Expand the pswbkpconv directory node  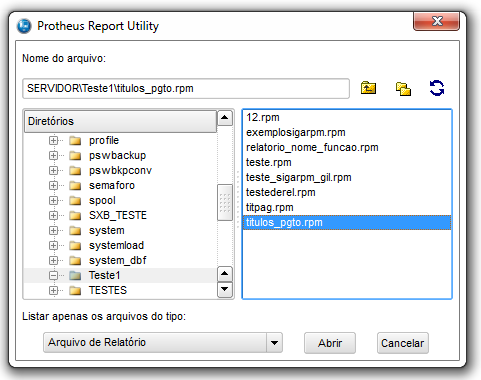coord(53,171)
